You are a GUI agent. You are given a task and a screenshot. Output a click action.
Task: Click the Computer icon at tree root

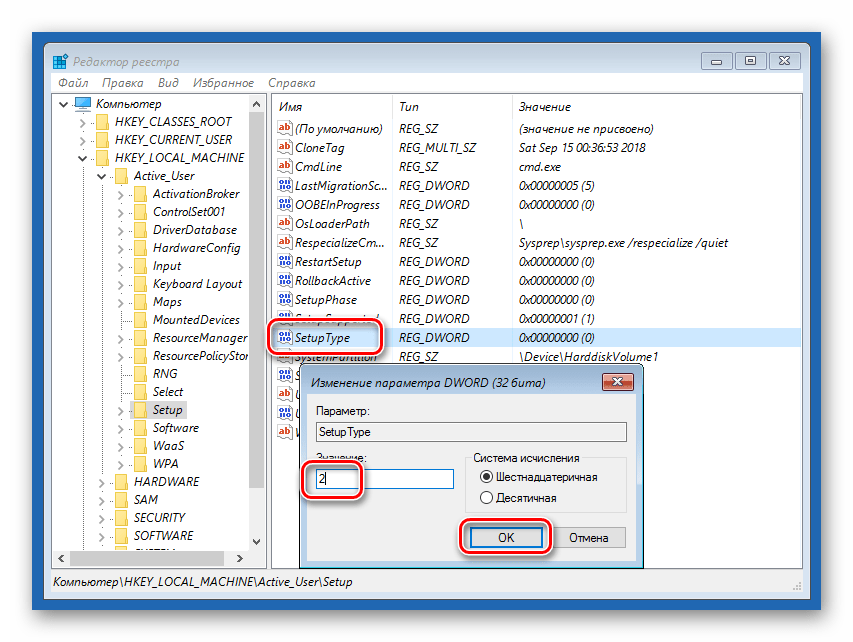pyautogui.click(x=82, y=104)
